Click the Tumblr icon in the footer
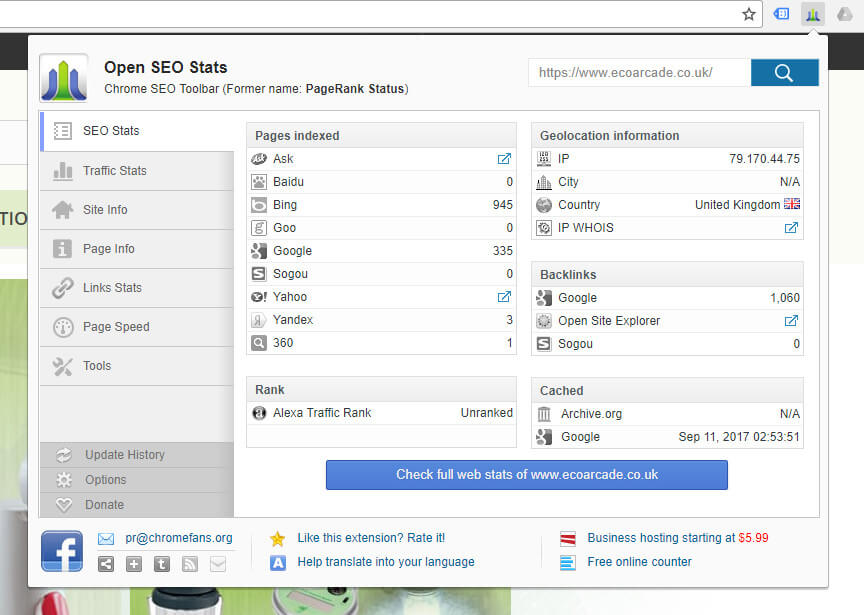Image resolution: width=864 pixels, height=615 pixels. pyautogui.click(x=162, y=564)
